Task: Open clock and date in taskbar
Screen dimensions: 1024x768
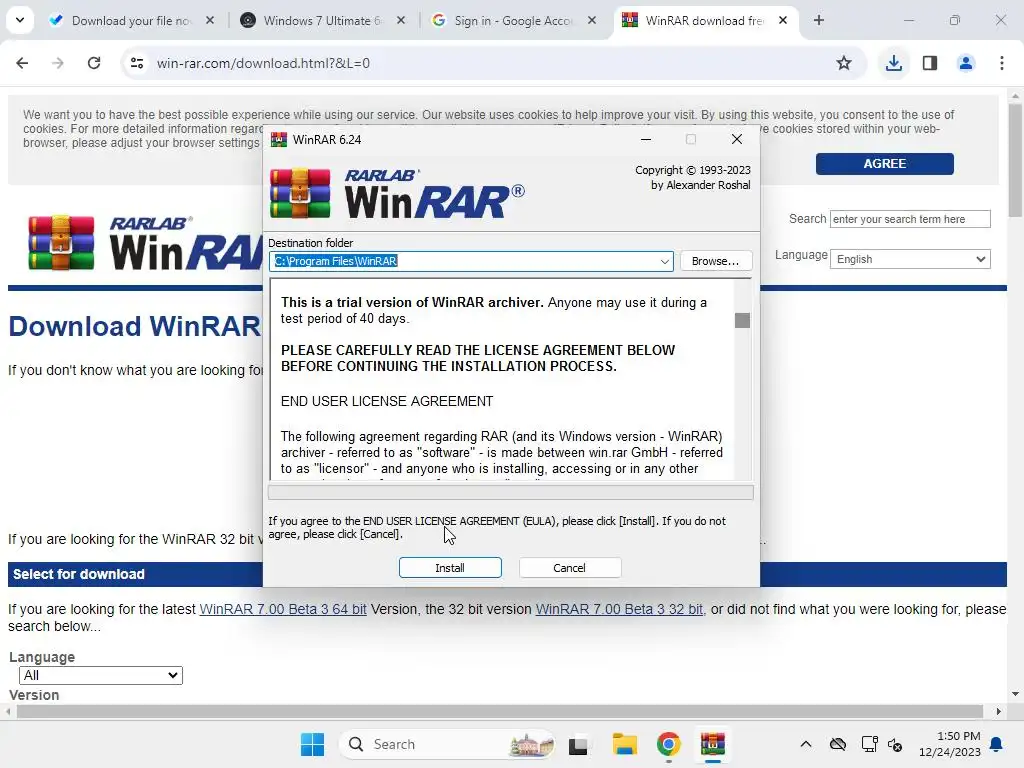Action: pyautogui.click(x=950, y=744)
